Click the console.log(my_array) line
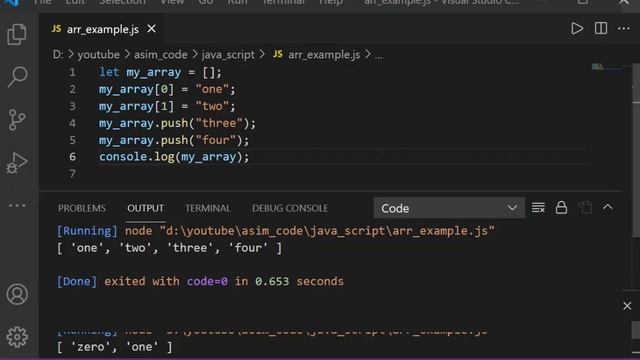 174,157
